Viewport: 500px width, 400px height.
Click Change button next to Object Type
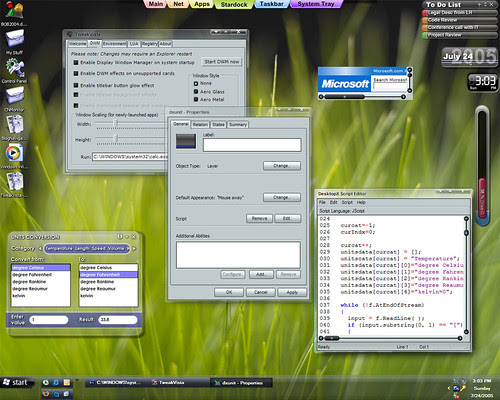coord(282,166)
